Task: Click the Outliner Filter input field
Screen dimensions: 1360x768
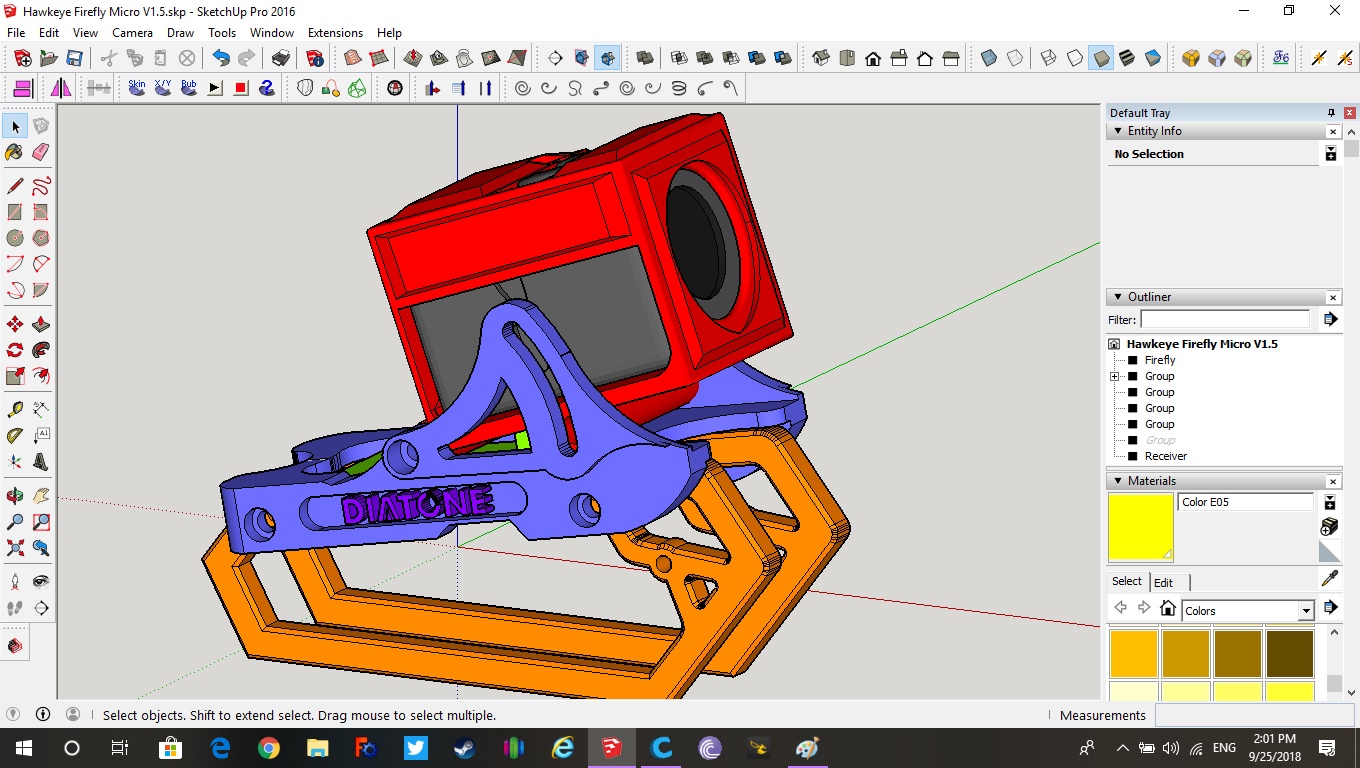Action: pyautogui.click(x=1225, y=319)
